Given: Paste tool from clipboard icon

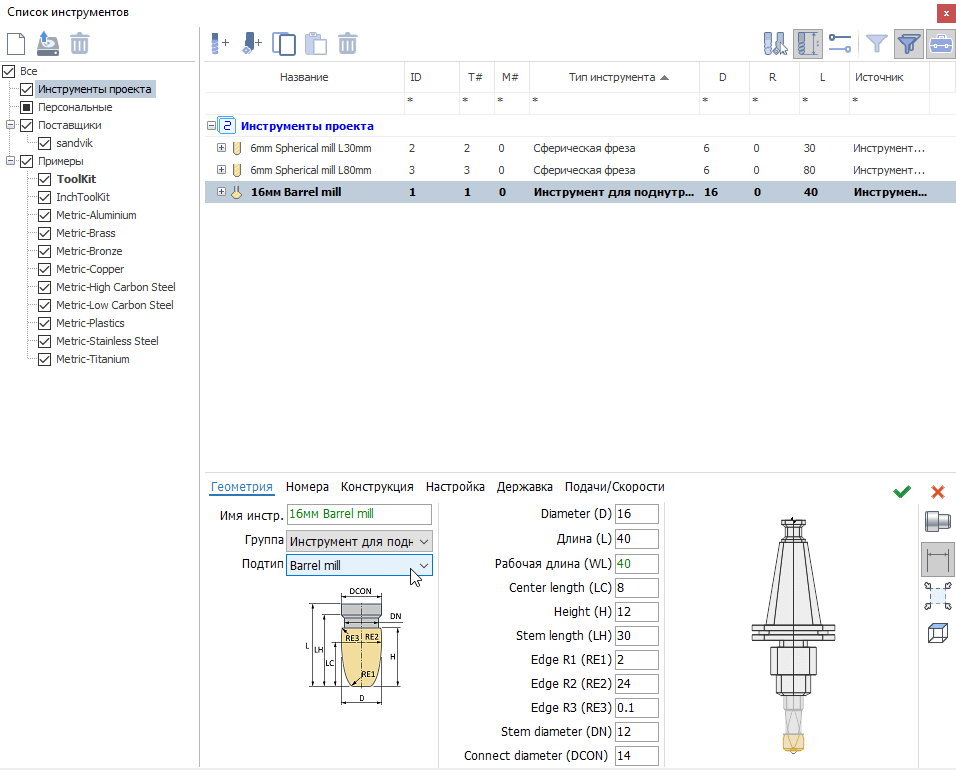Looking at the screenshot, I should tap(315, 44).
